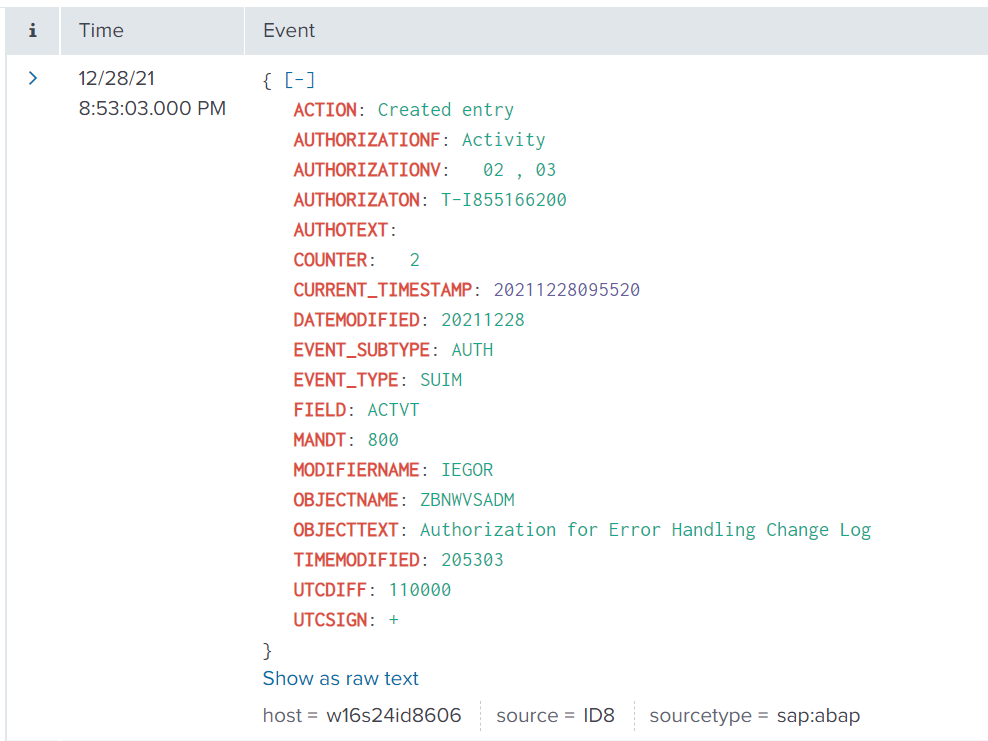Image resolution: width=988 pixels, height=741 pixels.
Task: Expand the event row chevron arrow
Action: coord(32,79)
